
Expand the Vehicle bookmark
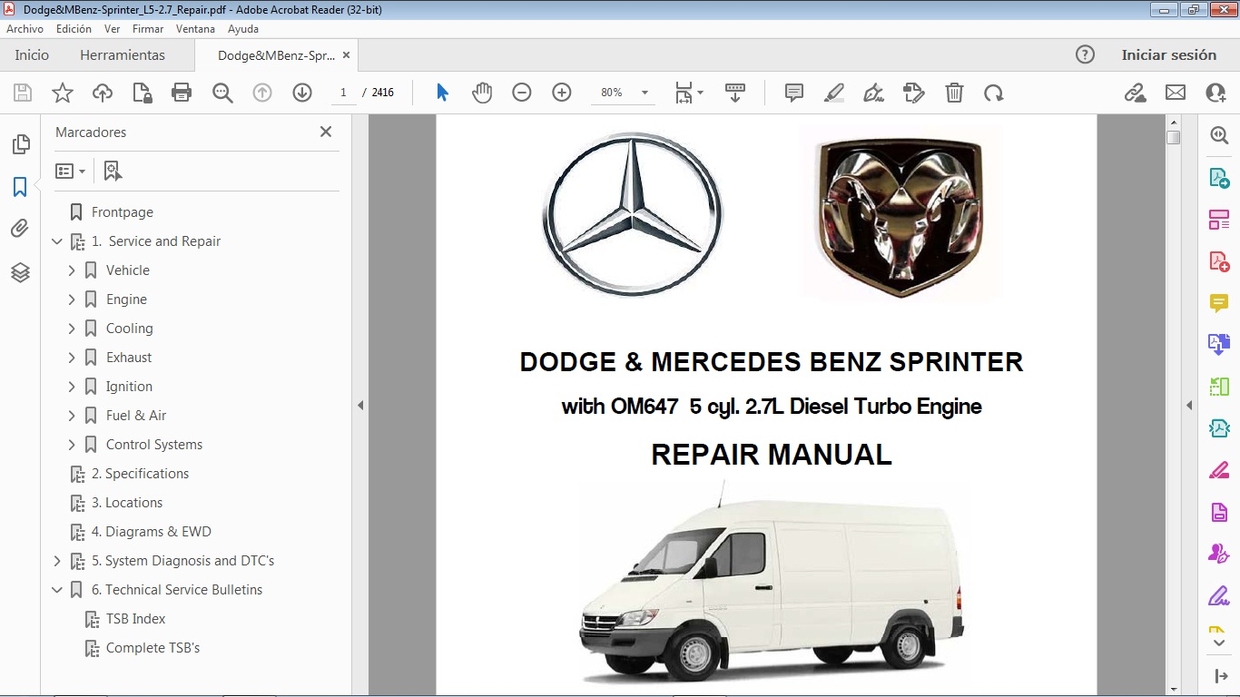71,270
